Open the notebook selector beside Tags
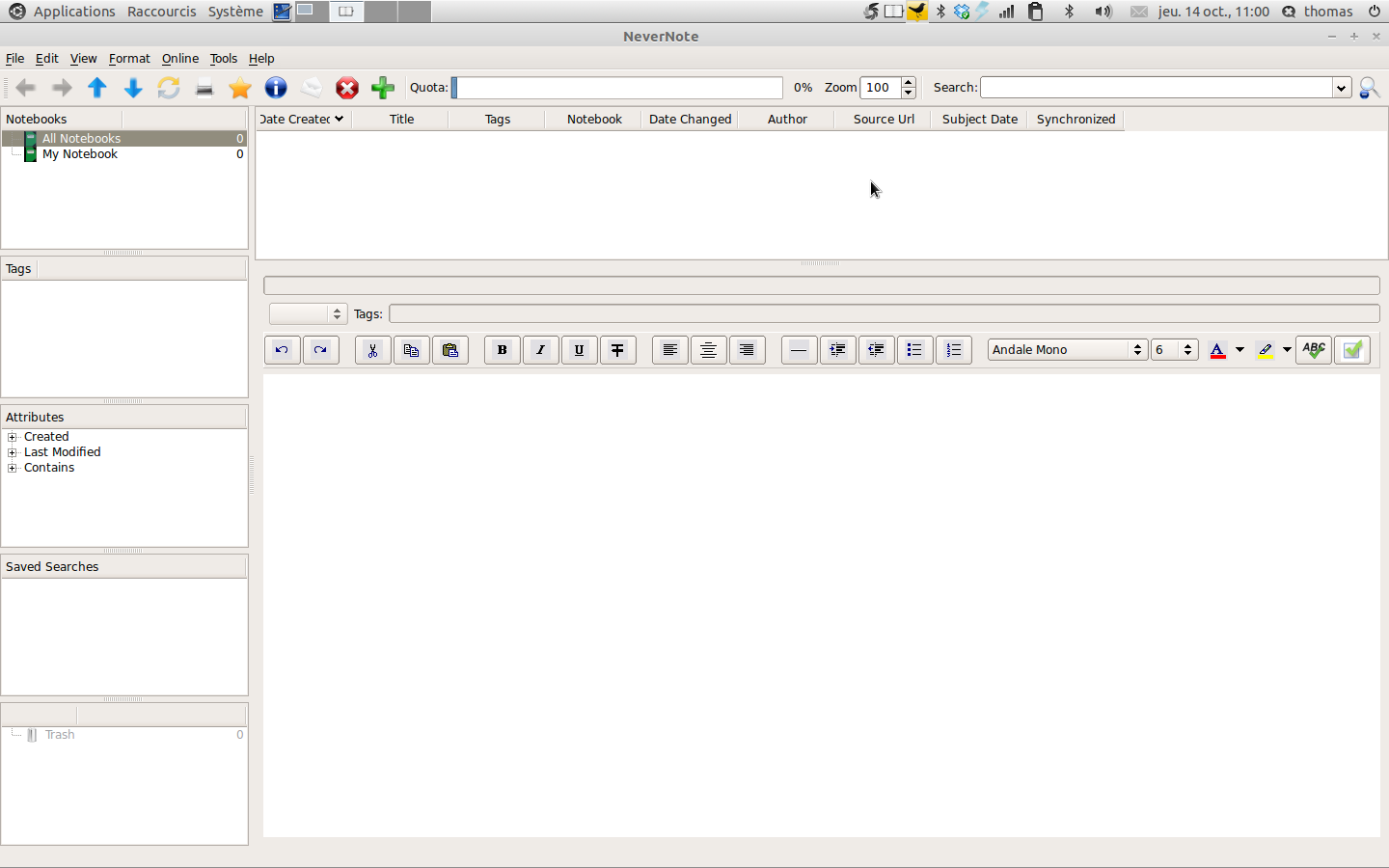 click(x=308, y=314)
